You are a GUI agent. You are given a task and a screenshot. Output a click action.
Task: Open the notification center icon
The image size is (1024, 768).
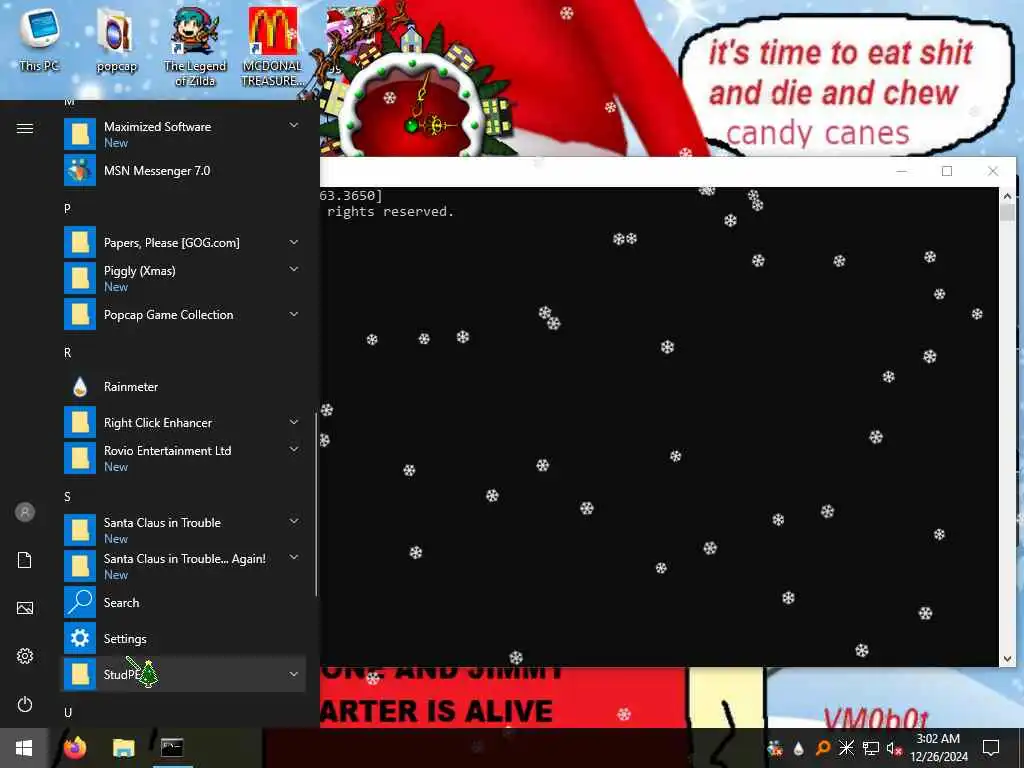(x=991, y=748)
